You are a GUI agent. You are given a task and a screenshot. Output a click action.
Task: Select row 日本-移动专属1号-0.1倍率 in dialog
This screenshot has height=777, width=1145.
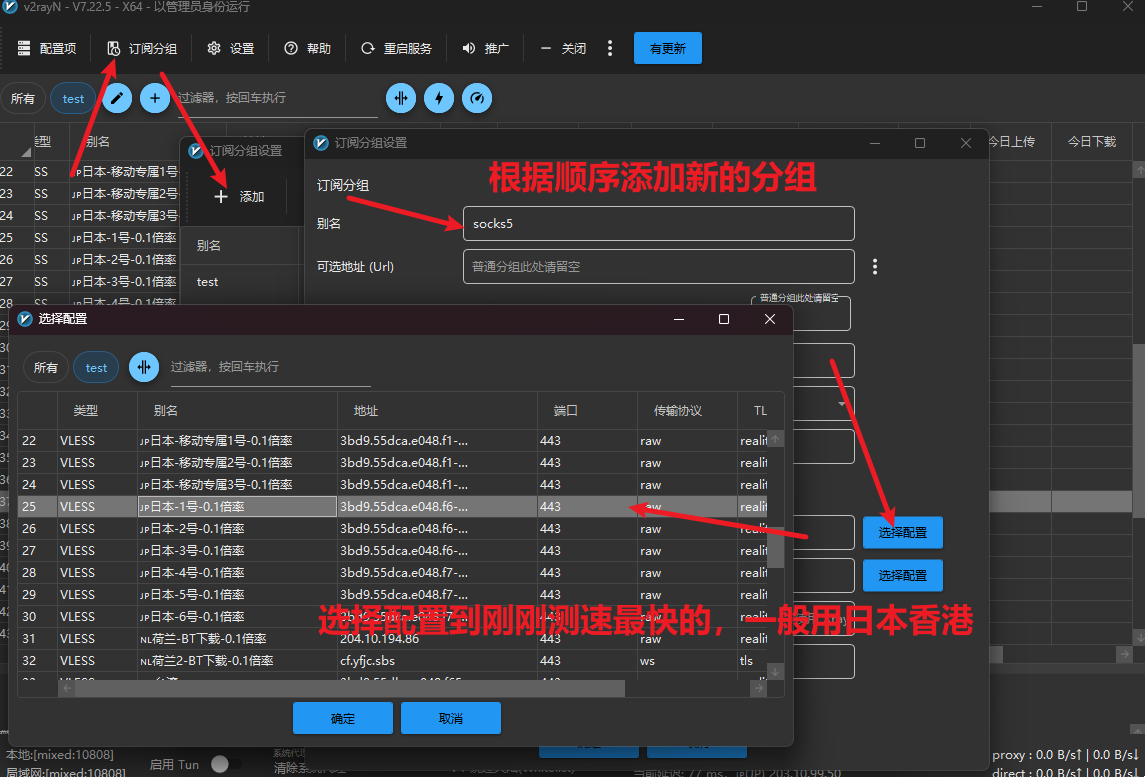point(393,440)
